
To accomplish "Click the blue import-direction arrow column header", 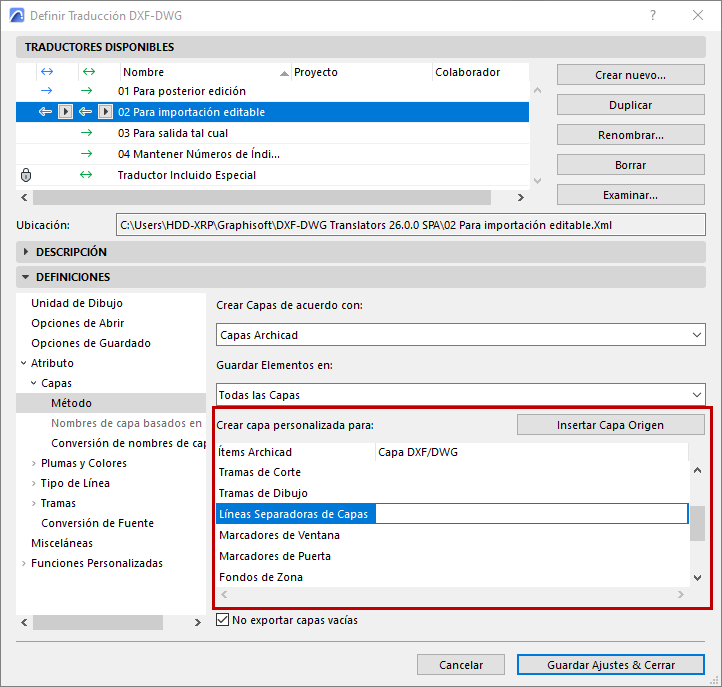I will click(x=47, y=72).
